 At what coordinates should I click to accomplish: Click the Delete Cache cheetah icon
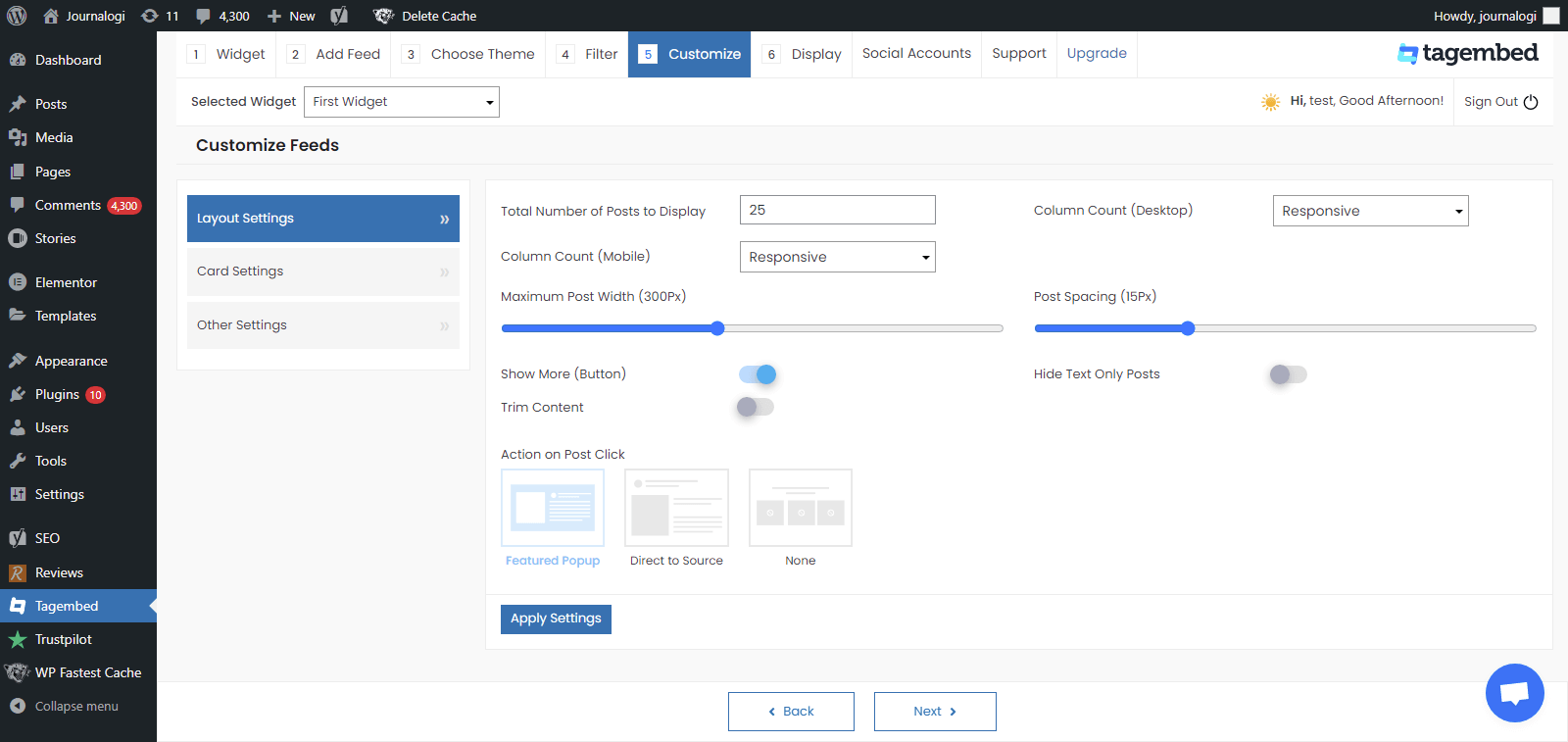click(383, 16)
